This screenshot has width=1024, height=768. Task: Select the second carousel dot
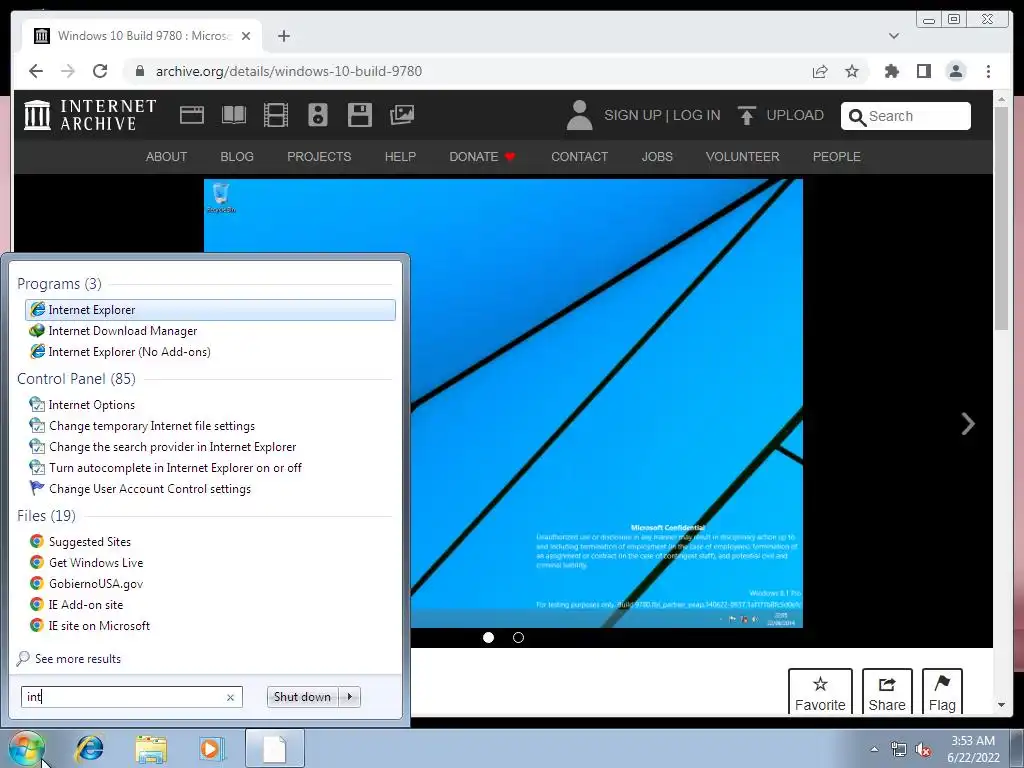pos(519,637)
